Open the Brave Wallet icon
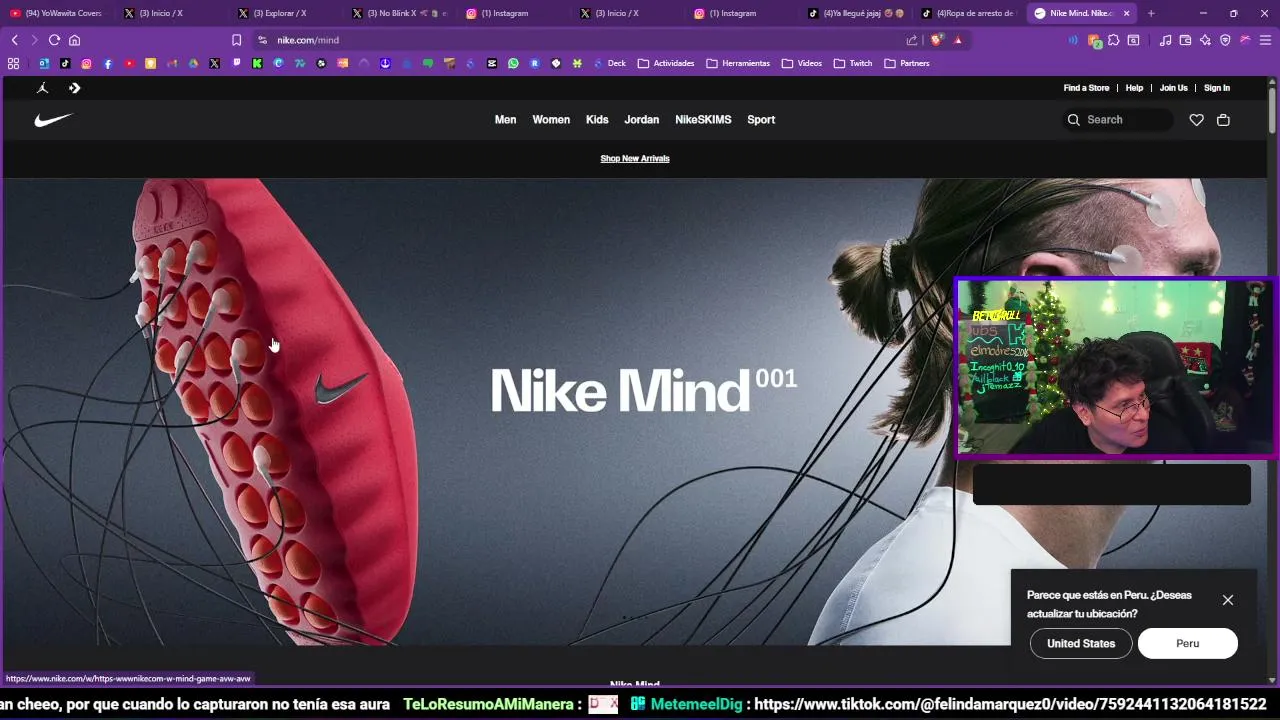The width and height of the screenshot is (1280, 720). pyautogui.click(x=1185, y=40)
